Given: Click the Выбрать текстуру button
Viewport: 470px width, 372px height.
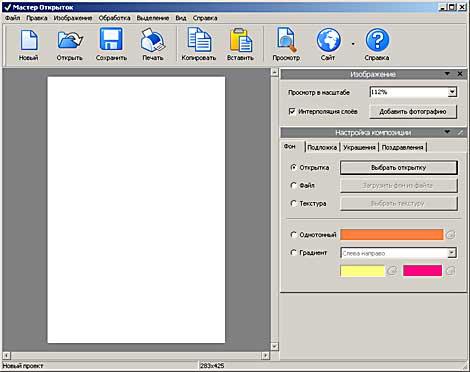Looking at the screenshot, I should click(x=399, y=203).
